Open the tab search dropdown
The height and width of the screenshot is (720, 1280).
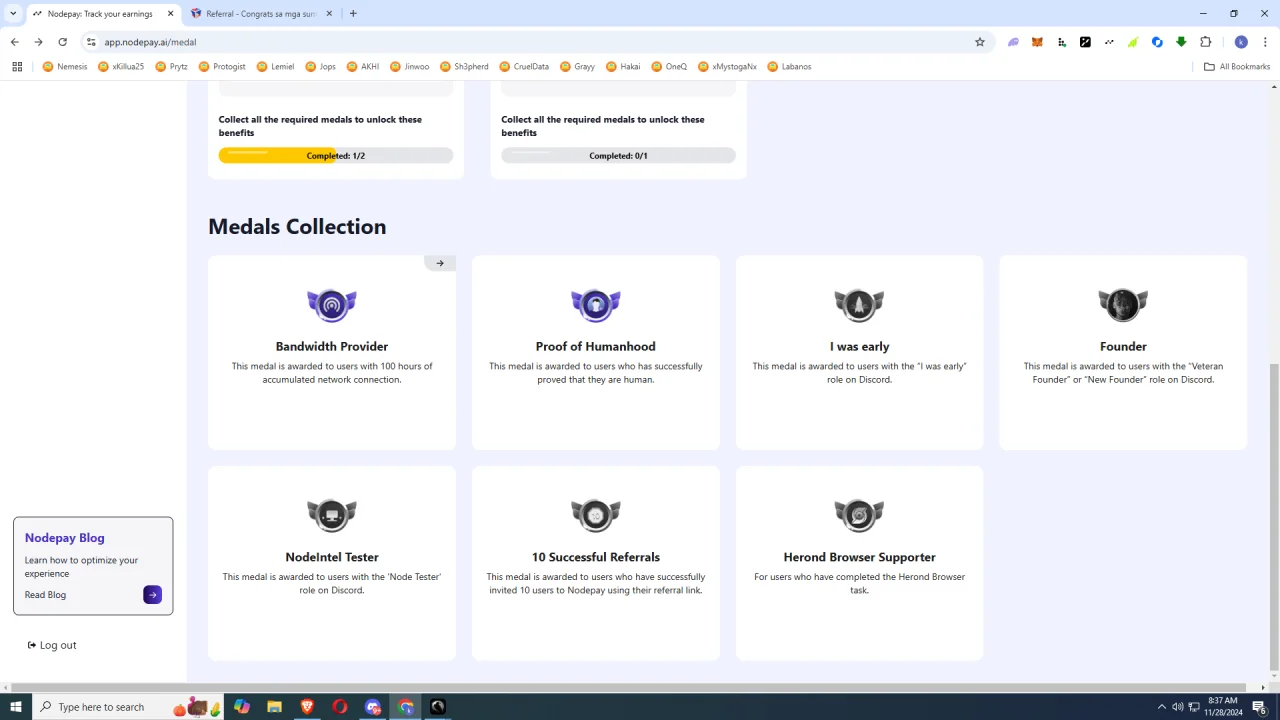pos(13,14)
